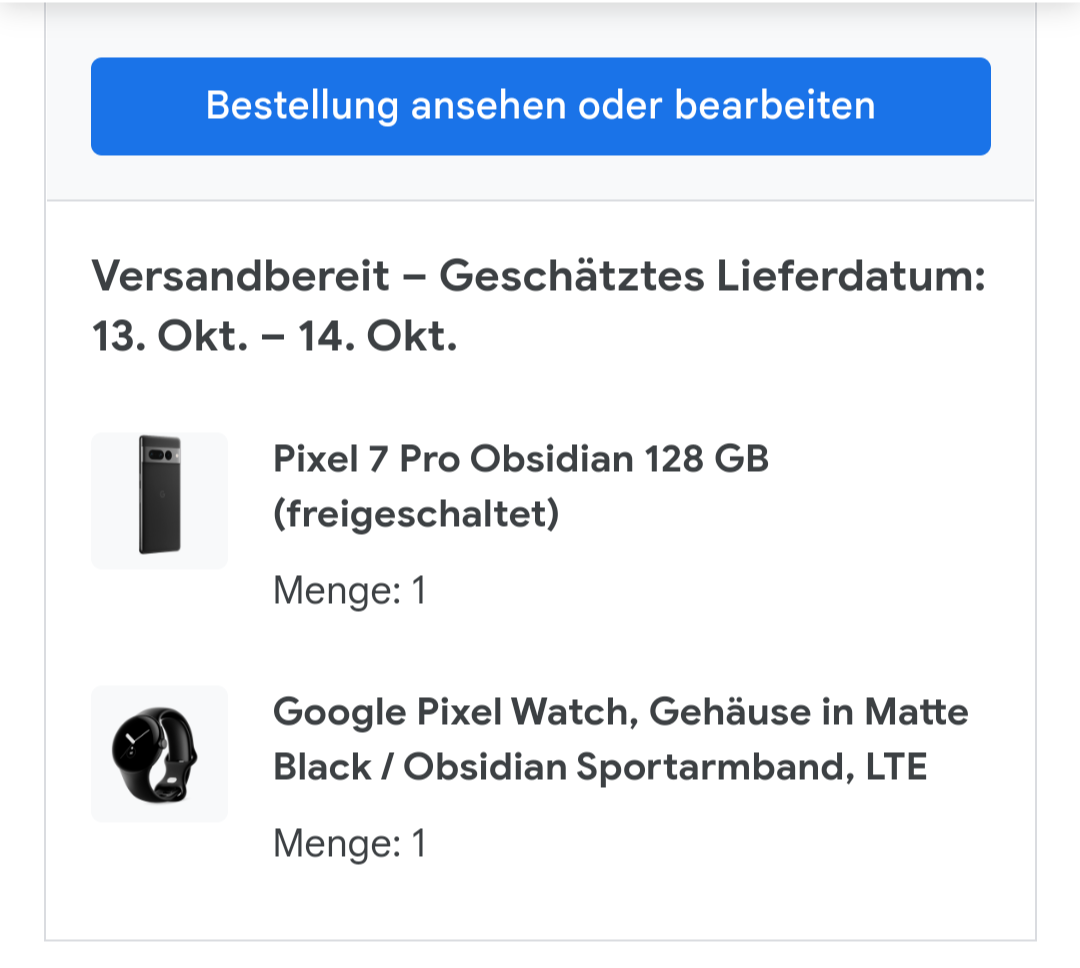Click the "Geschätztes Lieferdatum" text
Screen dimensions: 1080x968
pos(712,277)
